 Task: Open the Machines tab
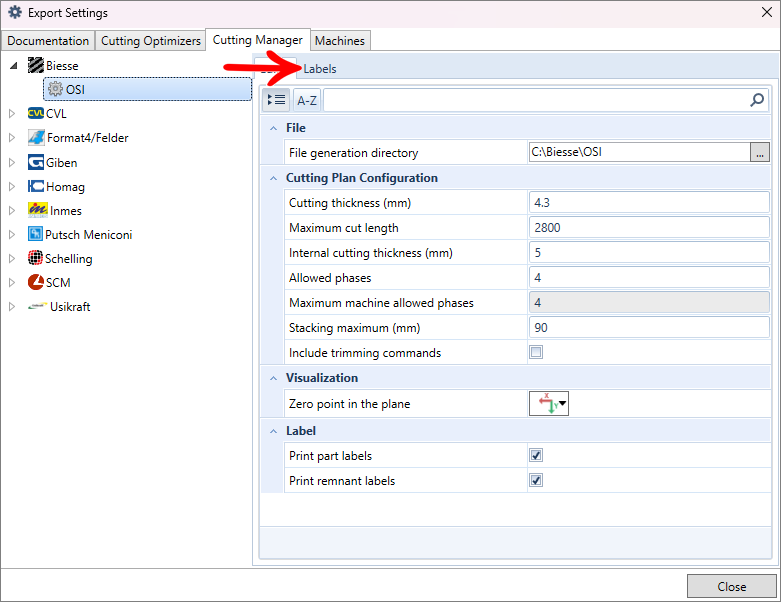pos(340,40)
